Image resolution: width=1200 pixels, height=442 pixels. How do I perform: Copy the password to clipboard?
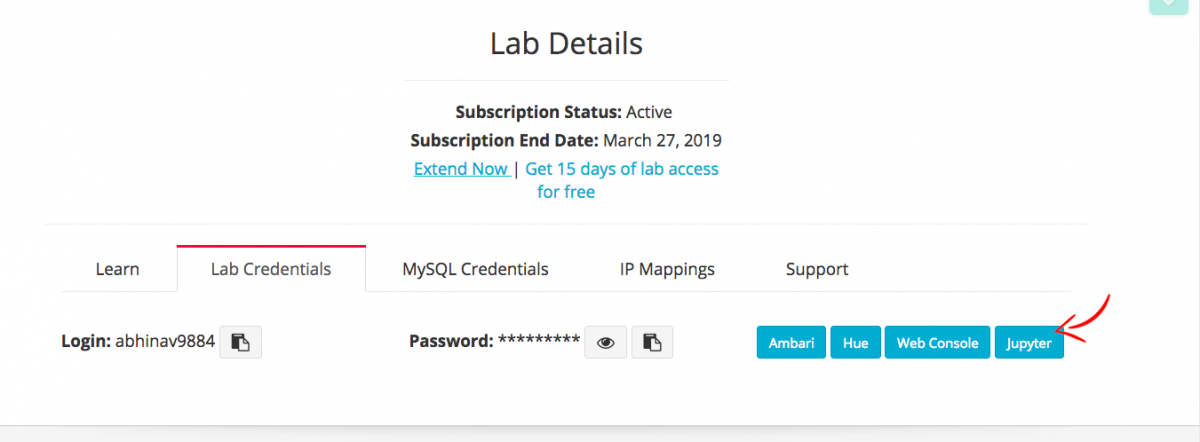(x=652, y=342)
